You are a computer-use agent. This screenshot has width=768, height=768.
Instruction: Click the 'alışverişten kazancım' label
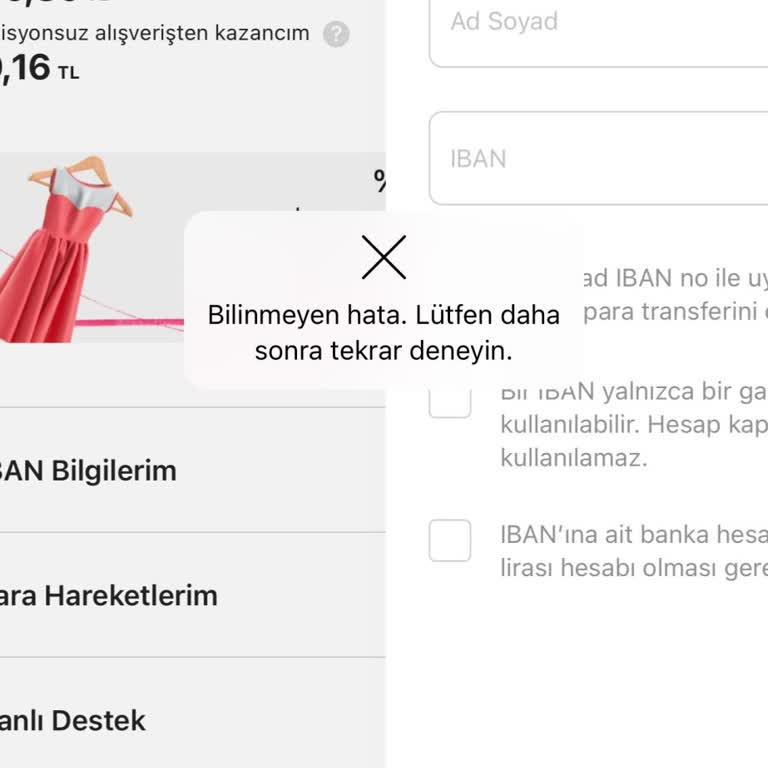pos(202,34)
